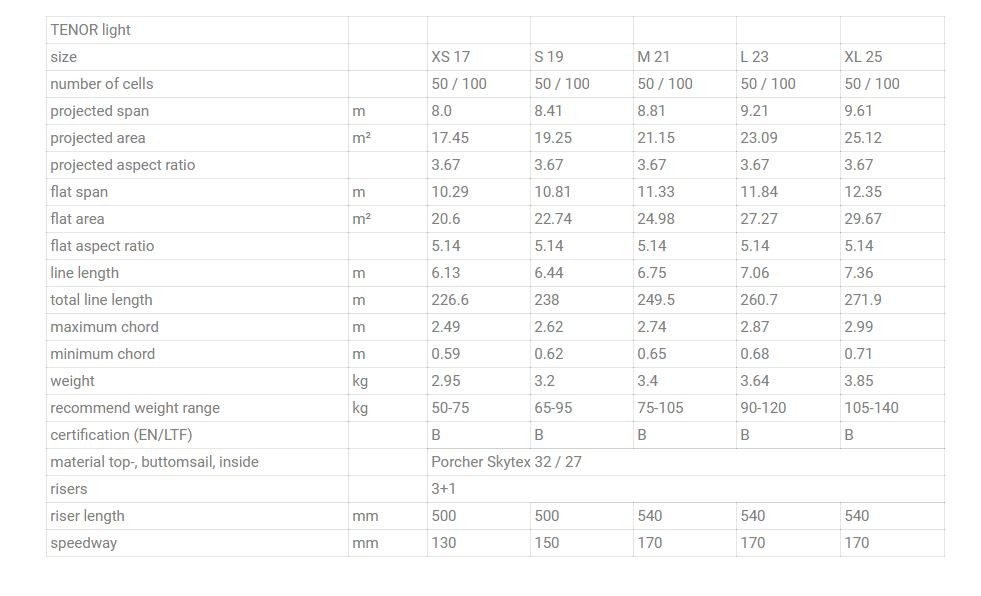Select the XL 25 size header
The height and width of the screenshot is (596, 981).
pos(863,57)
